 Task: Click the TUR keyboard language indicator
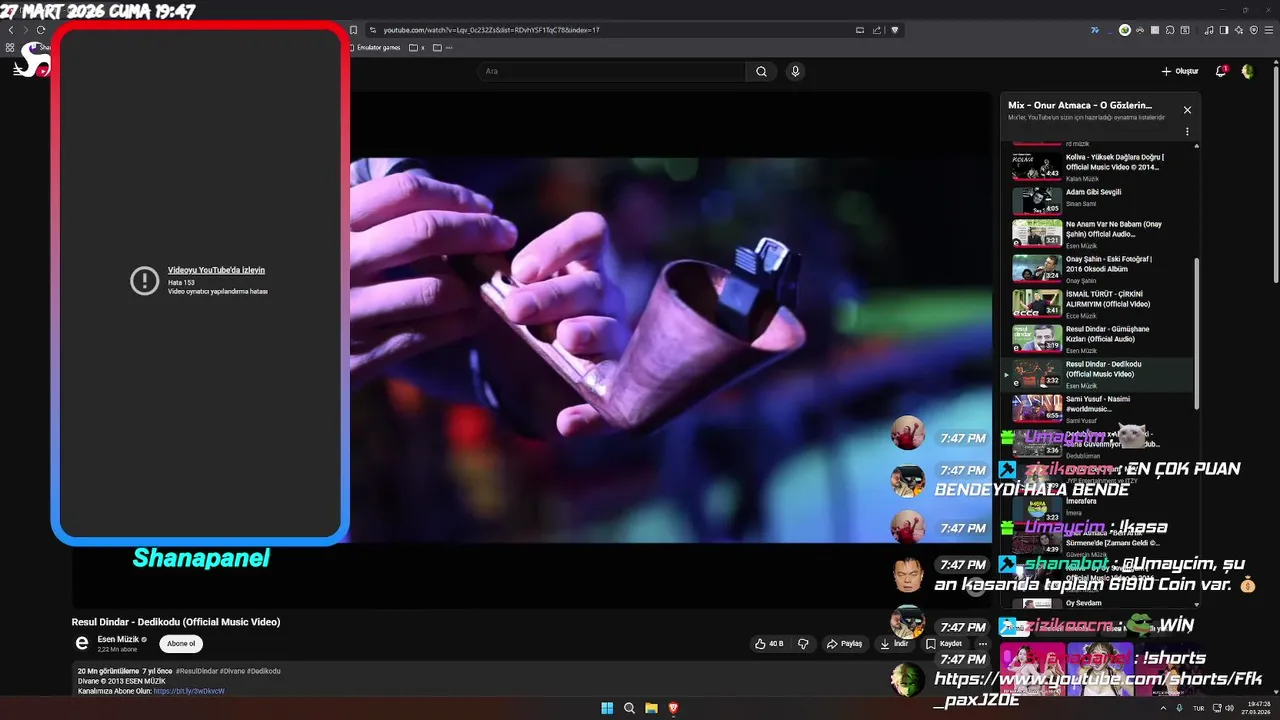point(1198,708)
